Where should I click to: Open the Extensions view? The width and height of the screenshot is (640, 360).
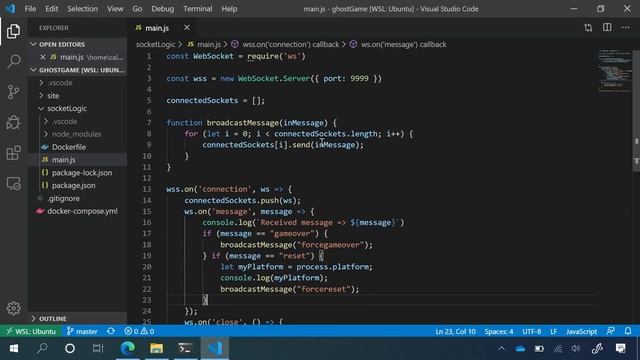13,153
